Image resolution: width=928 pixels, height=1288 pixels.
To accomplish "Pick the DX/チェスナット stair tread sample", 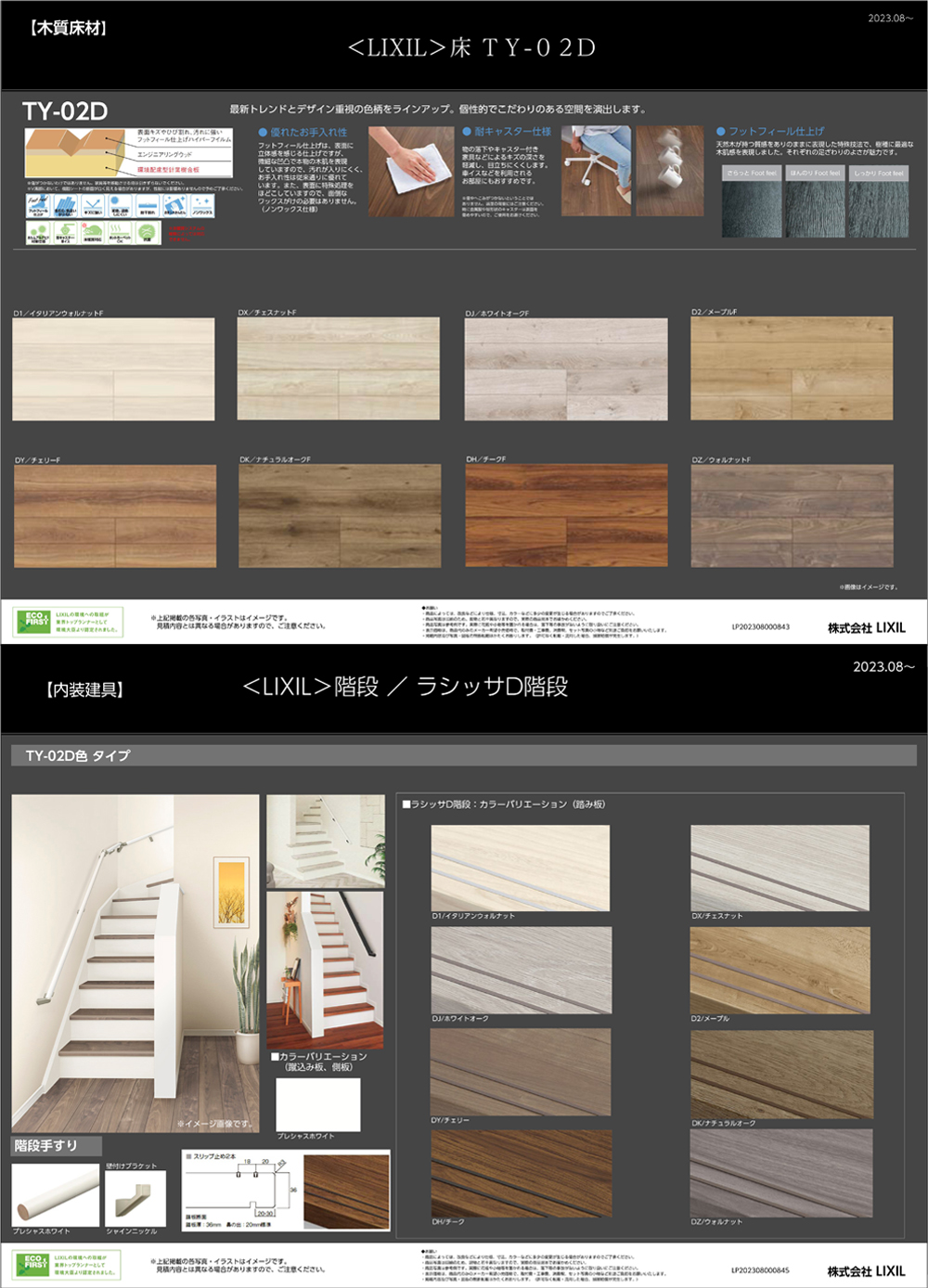I will coord(780,868).
